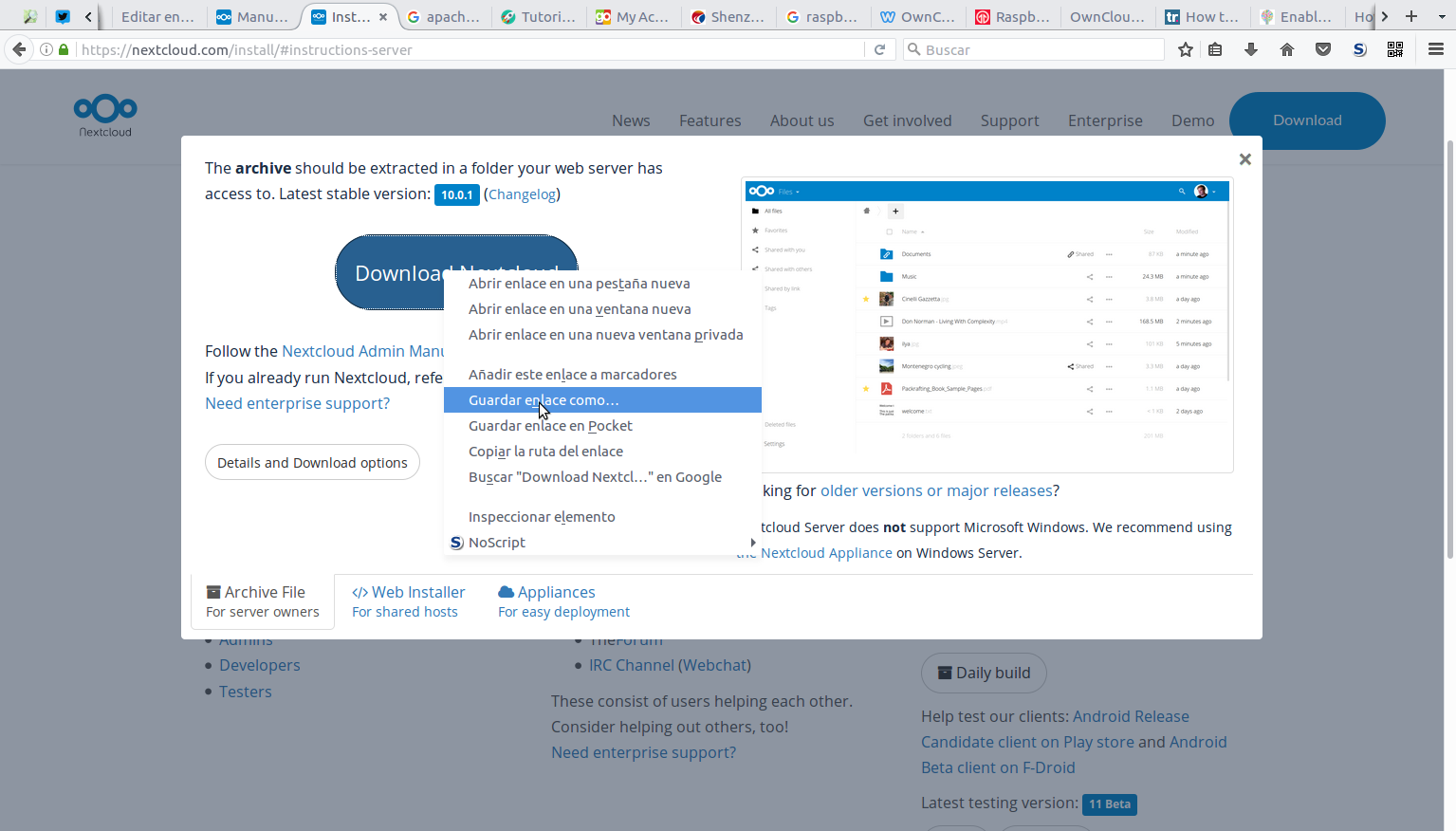Click the QR code toolbar icon
1456x831 pixels.
pyautogui.click(x=1395, y=49)
